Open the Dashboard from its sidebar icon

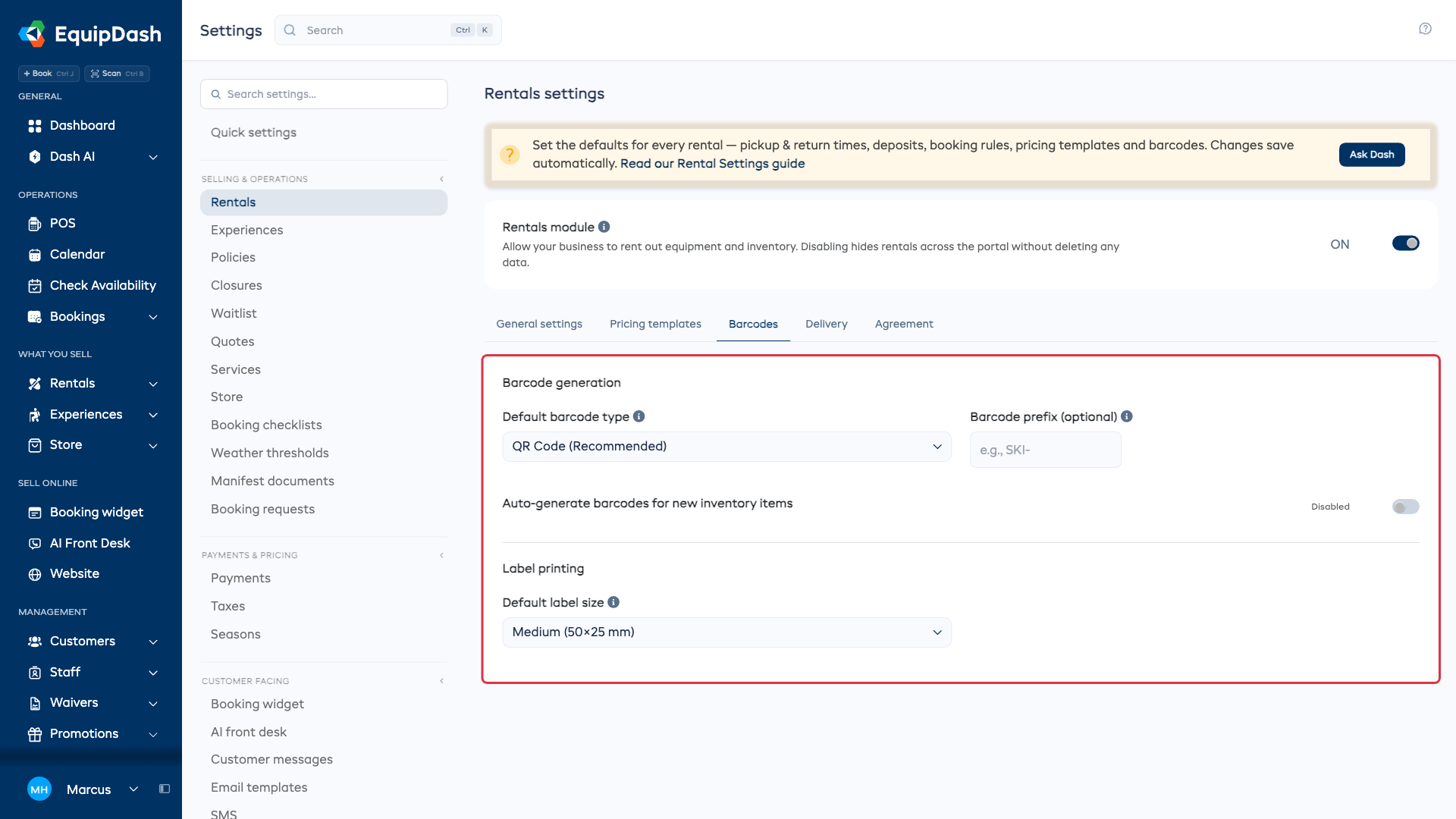(35, 126)
